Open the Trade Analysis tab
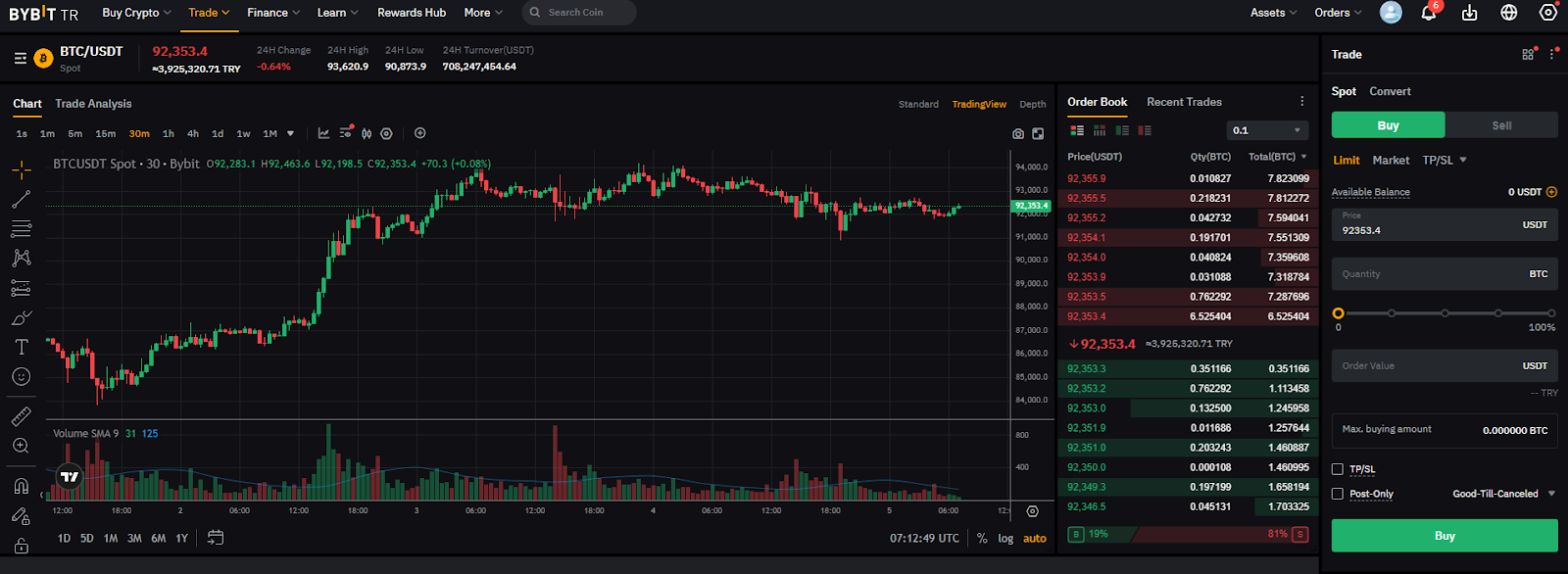 (x=93, y=104)
